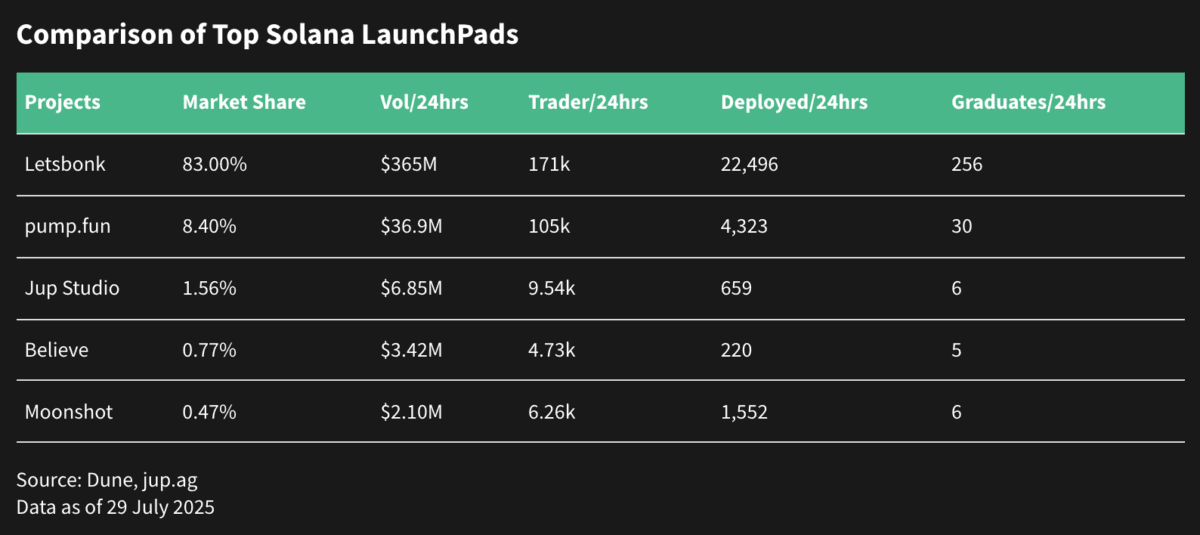Viewport: 1200px width, 535px height.
Task: Select Moonshot's 1,552 deployed value
Action: pos(744,412)
